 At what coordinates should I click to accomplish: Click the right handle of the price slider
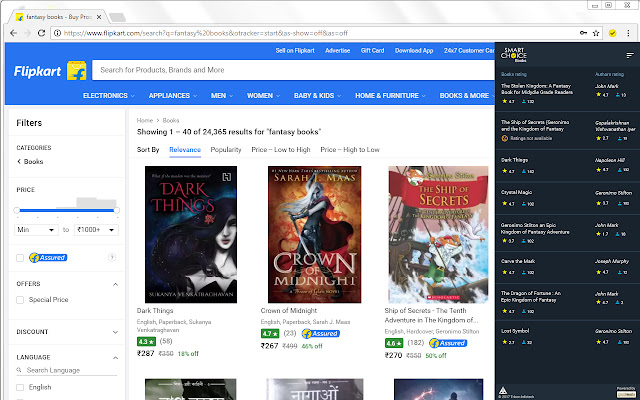click(116, 210)
